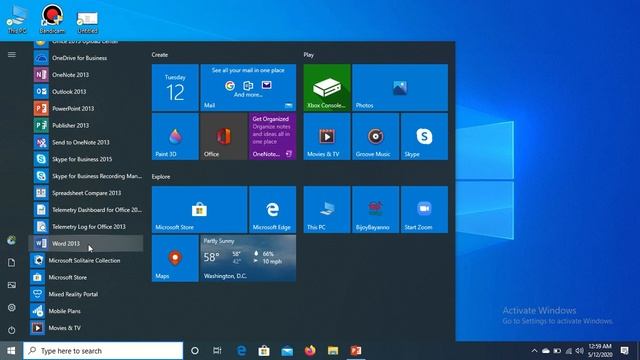Open Documents from Start sidebar
640x360 pixels.
pyautogui.click(x=11, y=262)
